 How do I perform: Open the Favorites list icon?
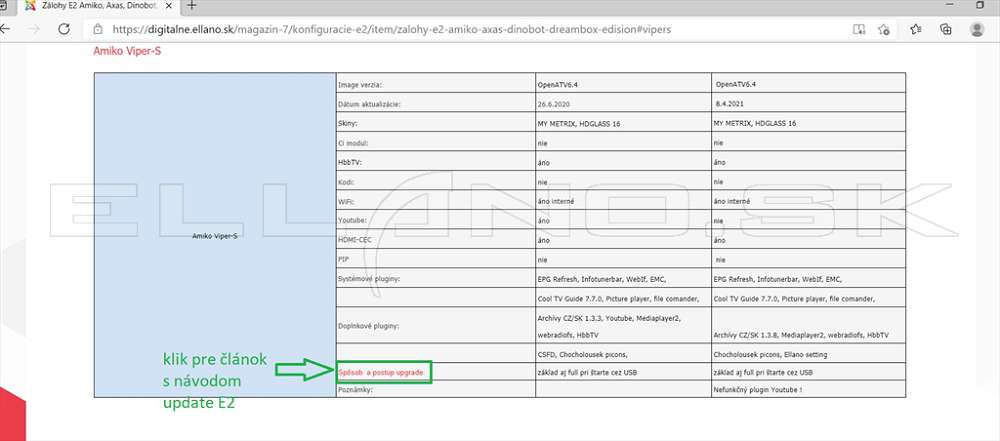(916, 29)
